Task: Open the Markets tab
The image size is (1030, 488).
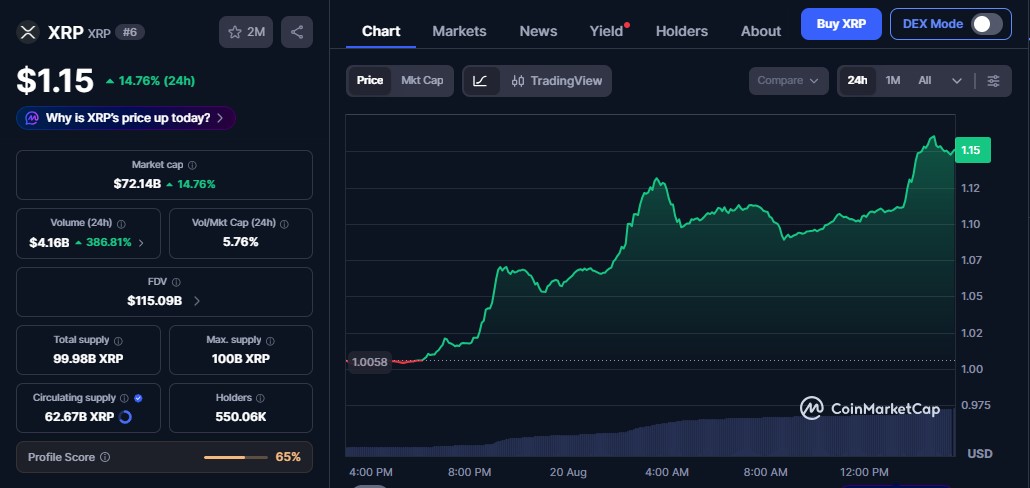Action: (x=459, y=31)
